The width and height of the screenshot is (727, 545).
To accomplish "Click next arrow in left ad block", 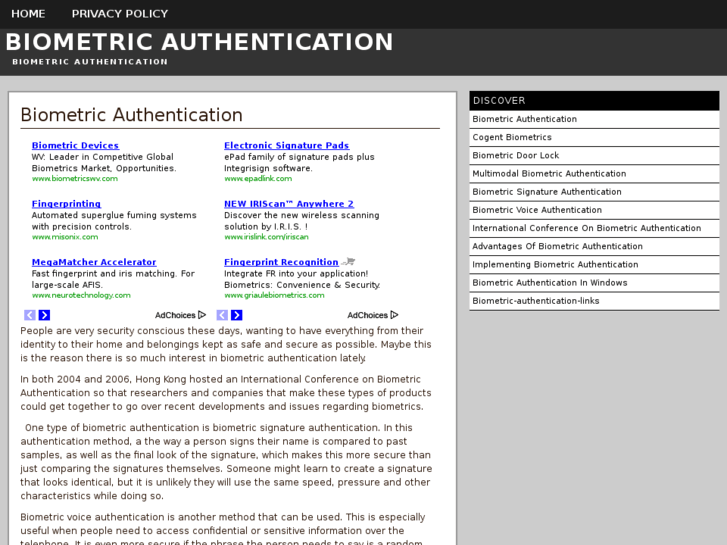I will [44, 315].
